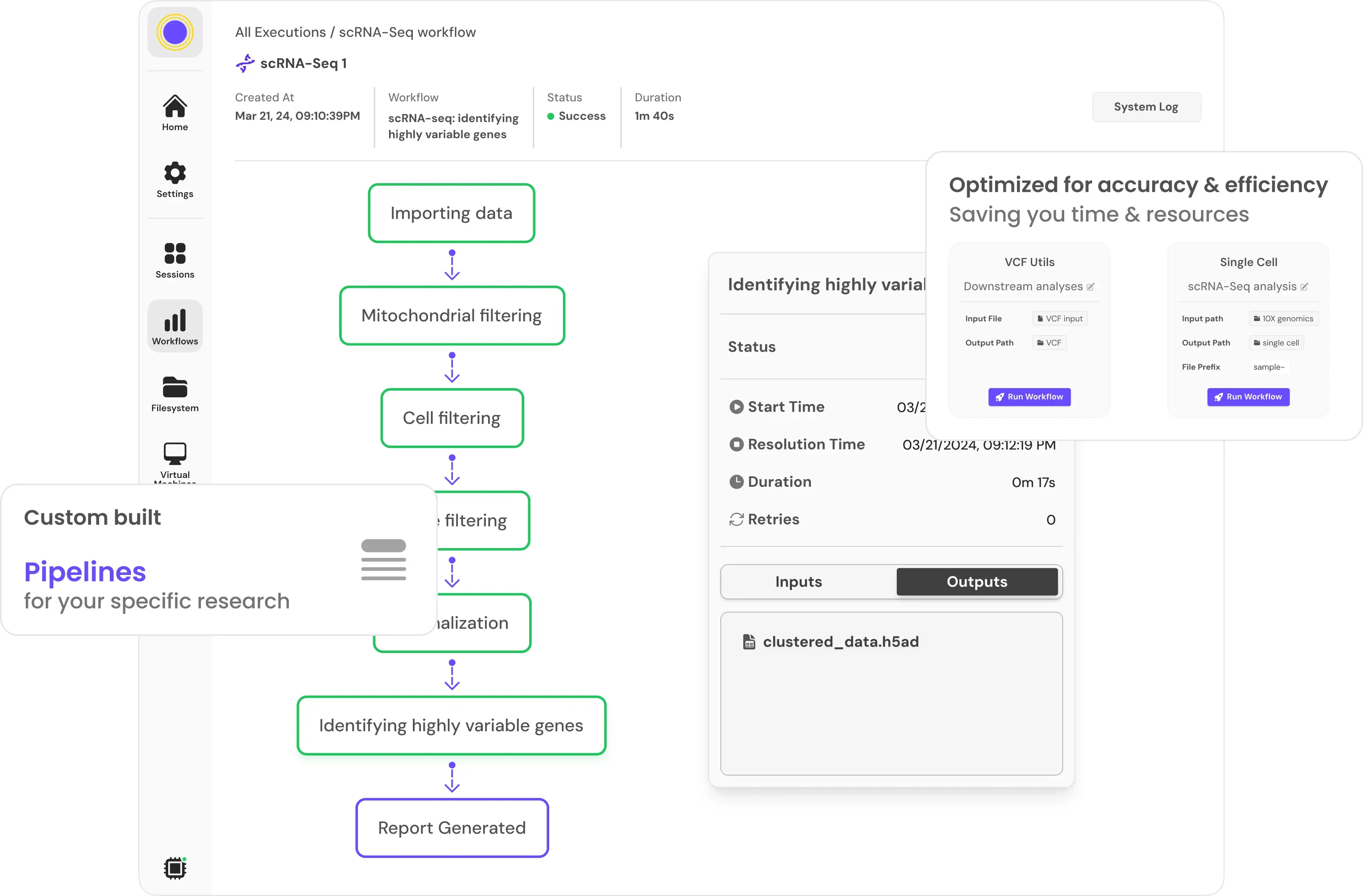Click the scRNA-Seq 1 execution title

click(x=303, y=64)
